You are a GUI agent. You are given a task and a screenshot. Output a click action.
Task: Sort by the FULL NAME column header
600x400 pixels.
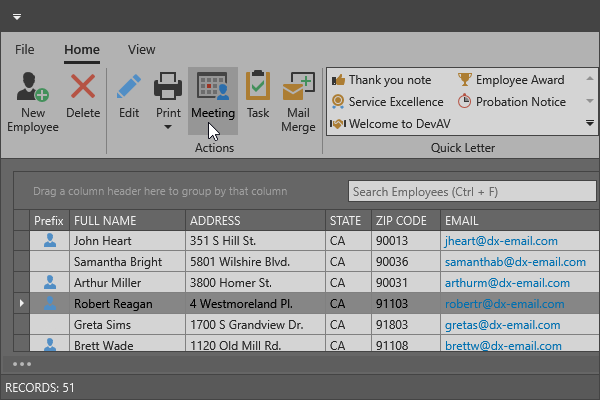[x=127, y=220]
